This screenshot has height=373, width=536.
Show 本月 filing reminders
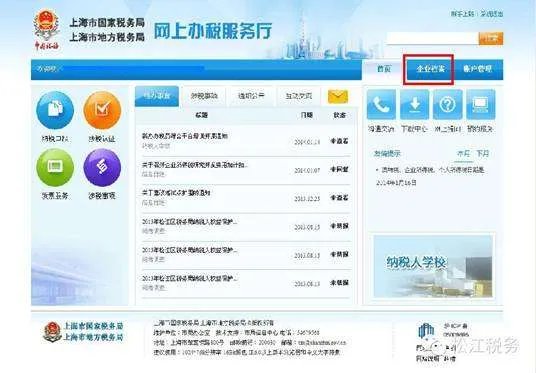click(464, 154)
